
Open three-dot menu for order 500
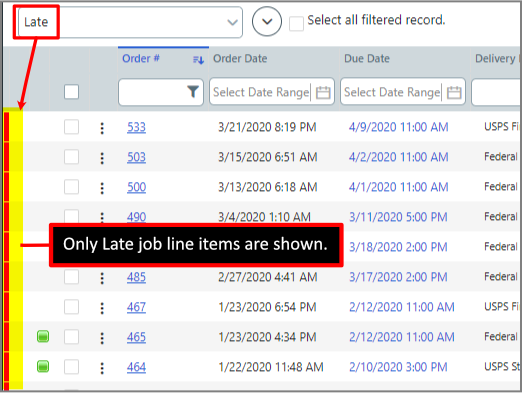(102, 188)
